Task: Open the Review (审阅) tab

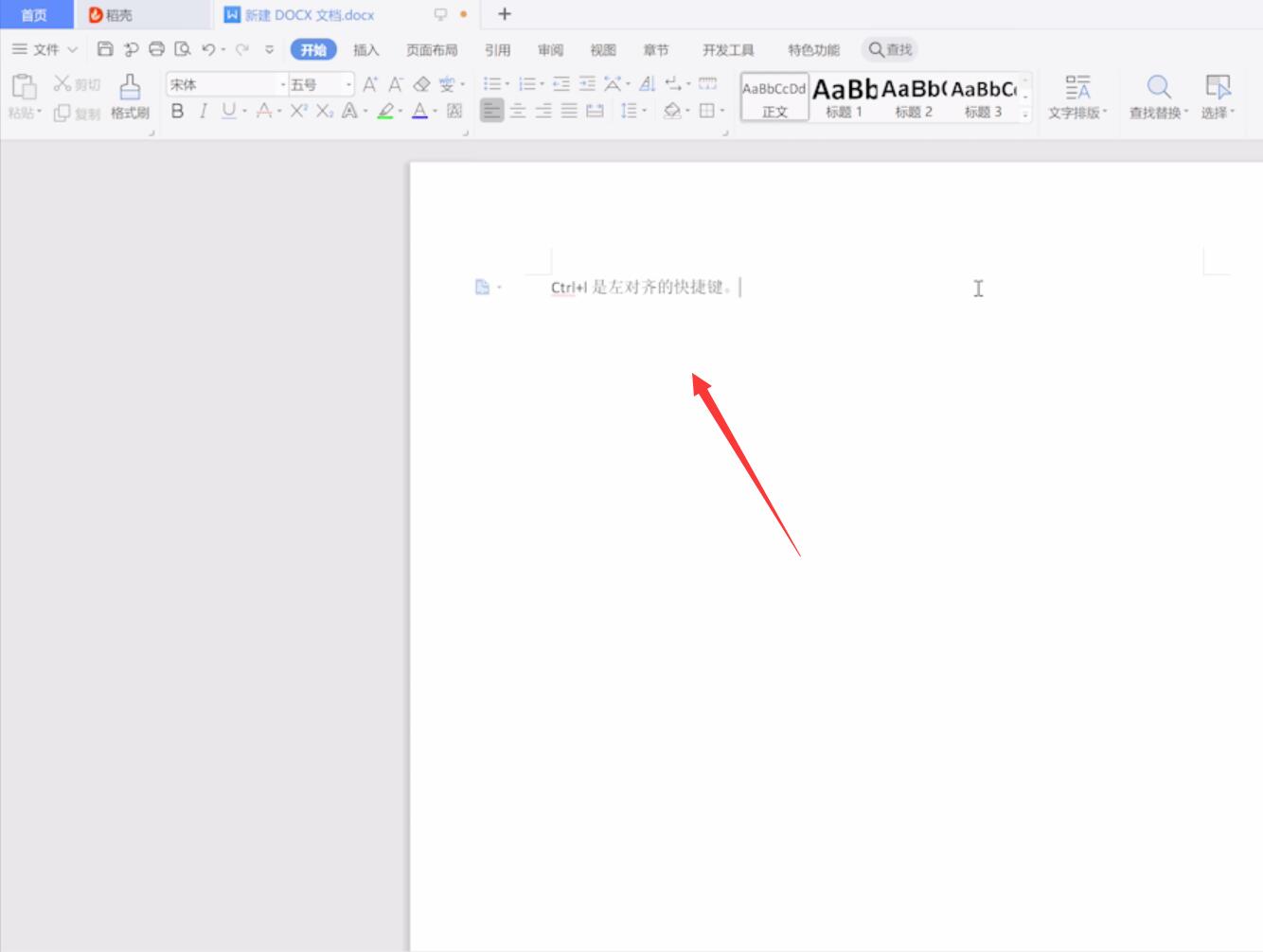Action: coord(550,50)
